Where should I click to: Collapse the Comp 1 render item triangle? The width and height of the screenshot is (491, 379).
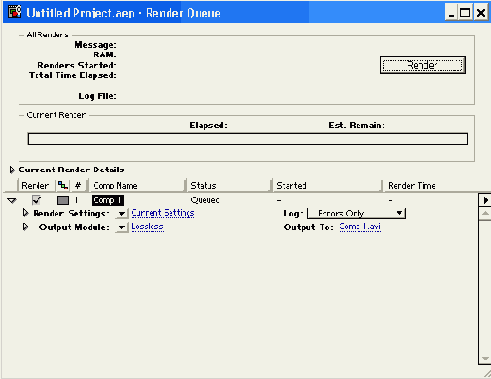12,200
